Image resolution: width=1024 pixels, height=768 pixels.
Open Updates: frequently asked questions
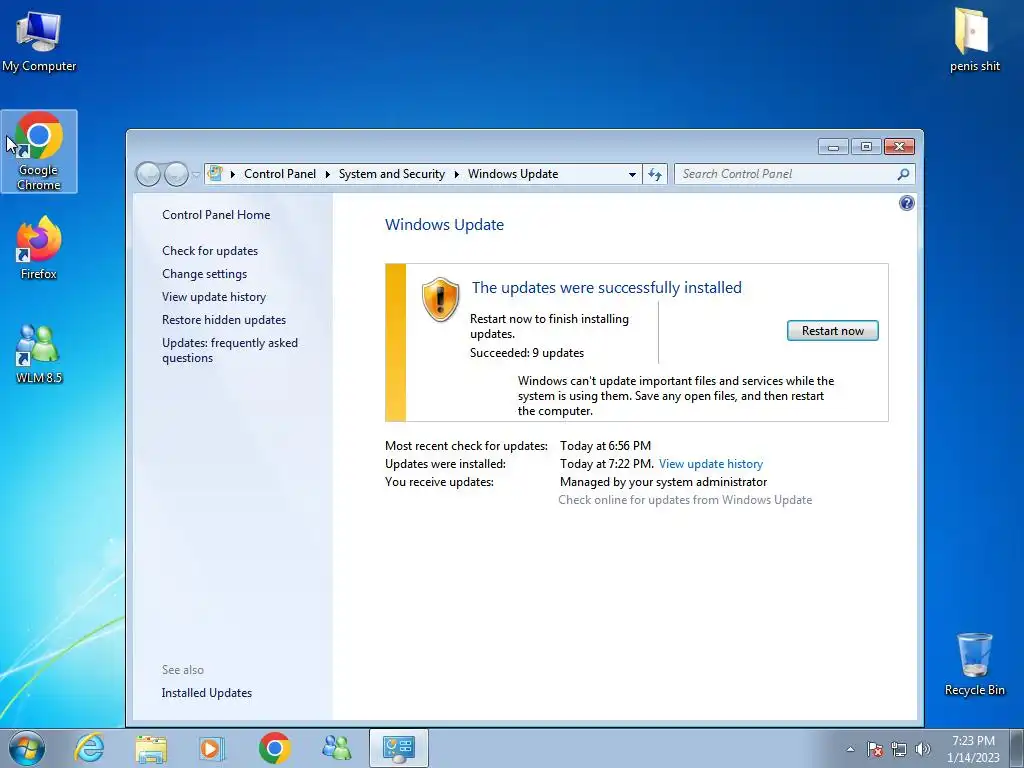point(230,350)
